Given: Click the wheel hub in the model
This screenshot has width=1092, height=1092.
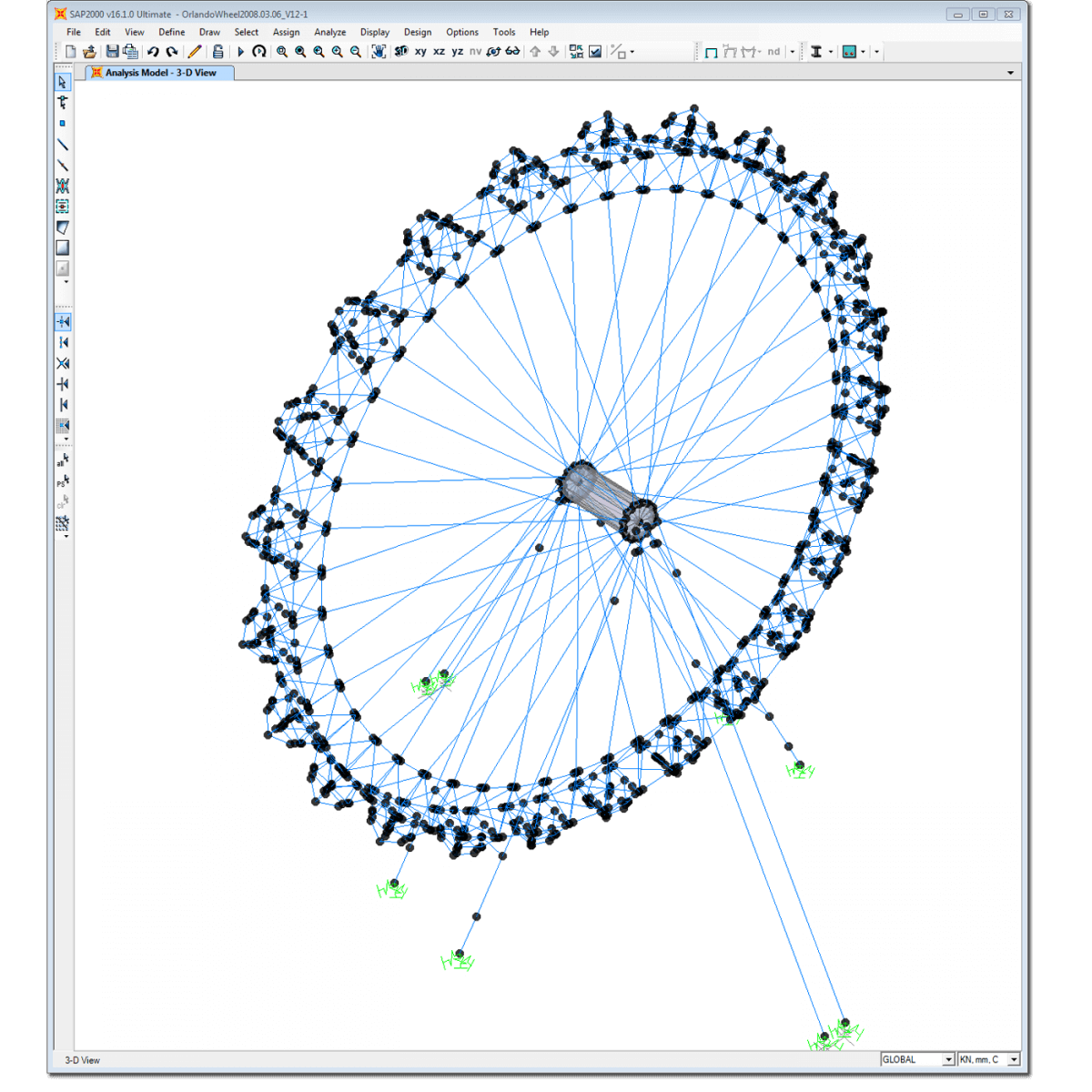Looking at the screenshot, I should point(607,500).
